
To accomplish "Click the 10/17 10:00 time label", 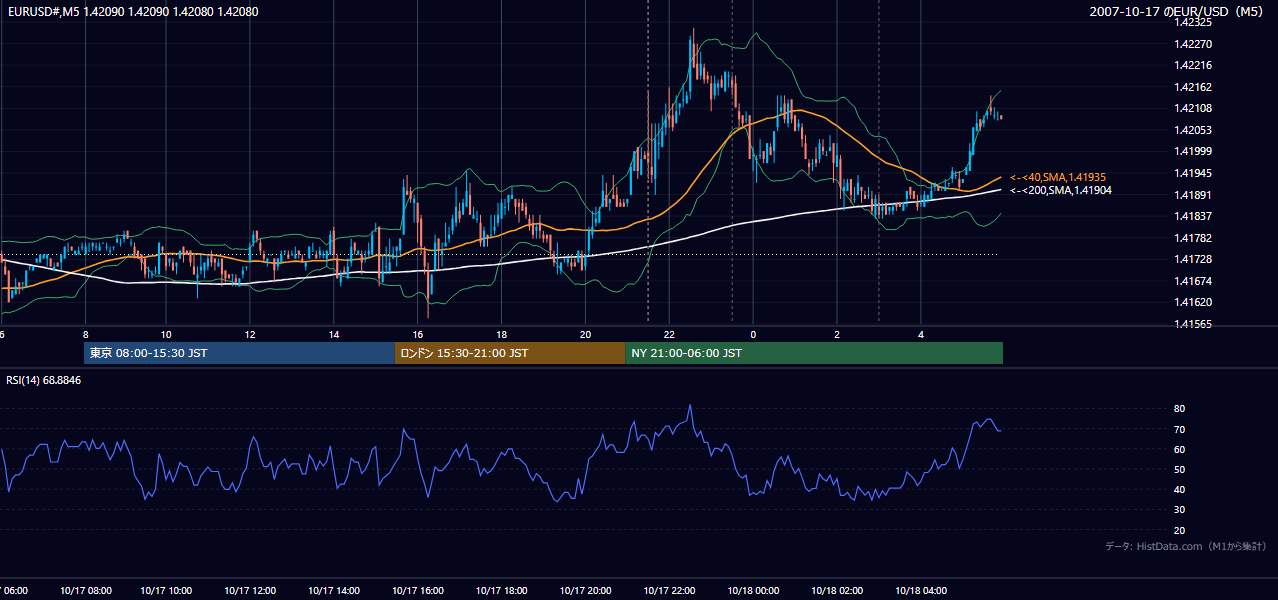I will tap(168, 591).
